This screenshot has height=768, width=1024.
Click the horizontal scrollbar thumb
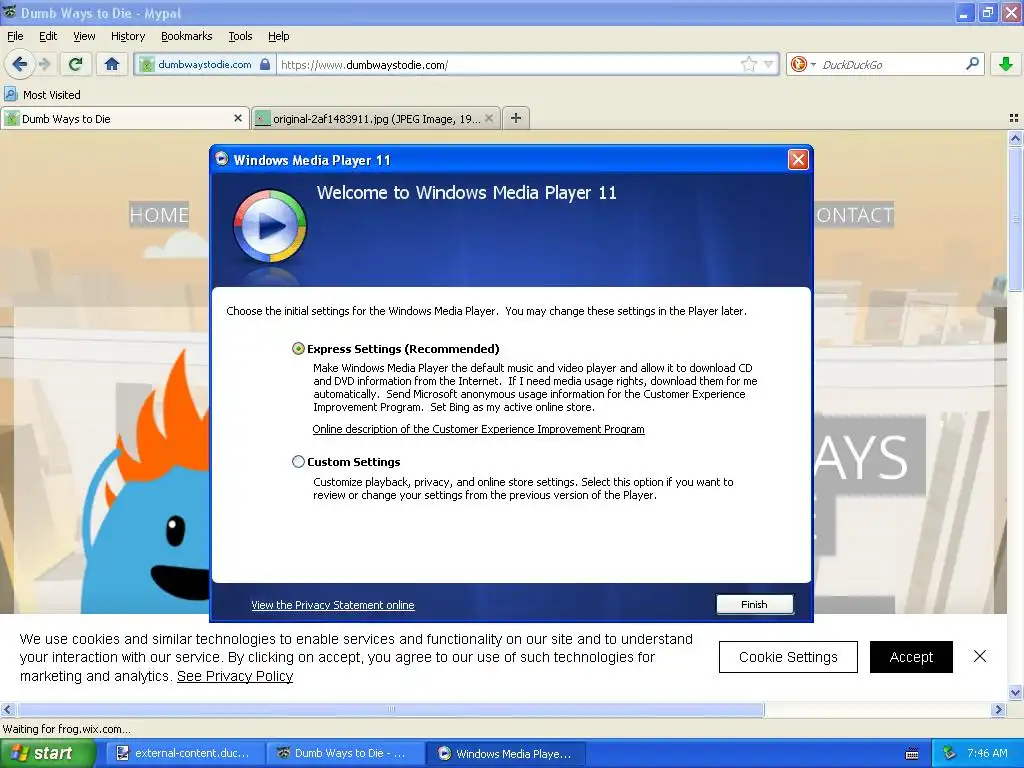click(391, 709)
